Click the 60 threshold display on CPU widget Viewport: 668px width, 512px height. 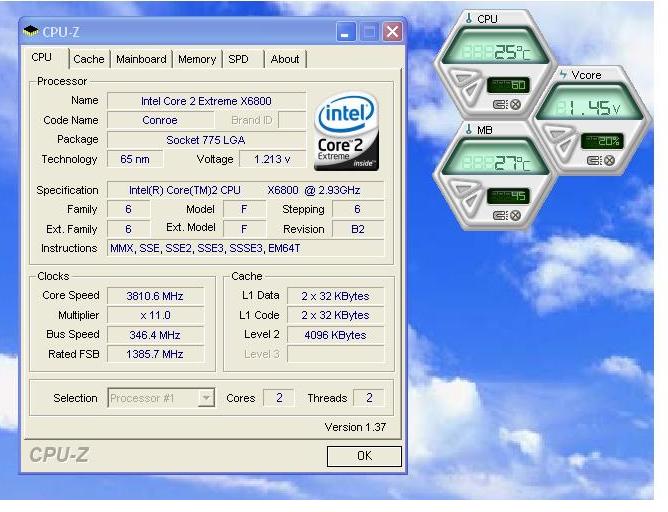click(508, 85)
